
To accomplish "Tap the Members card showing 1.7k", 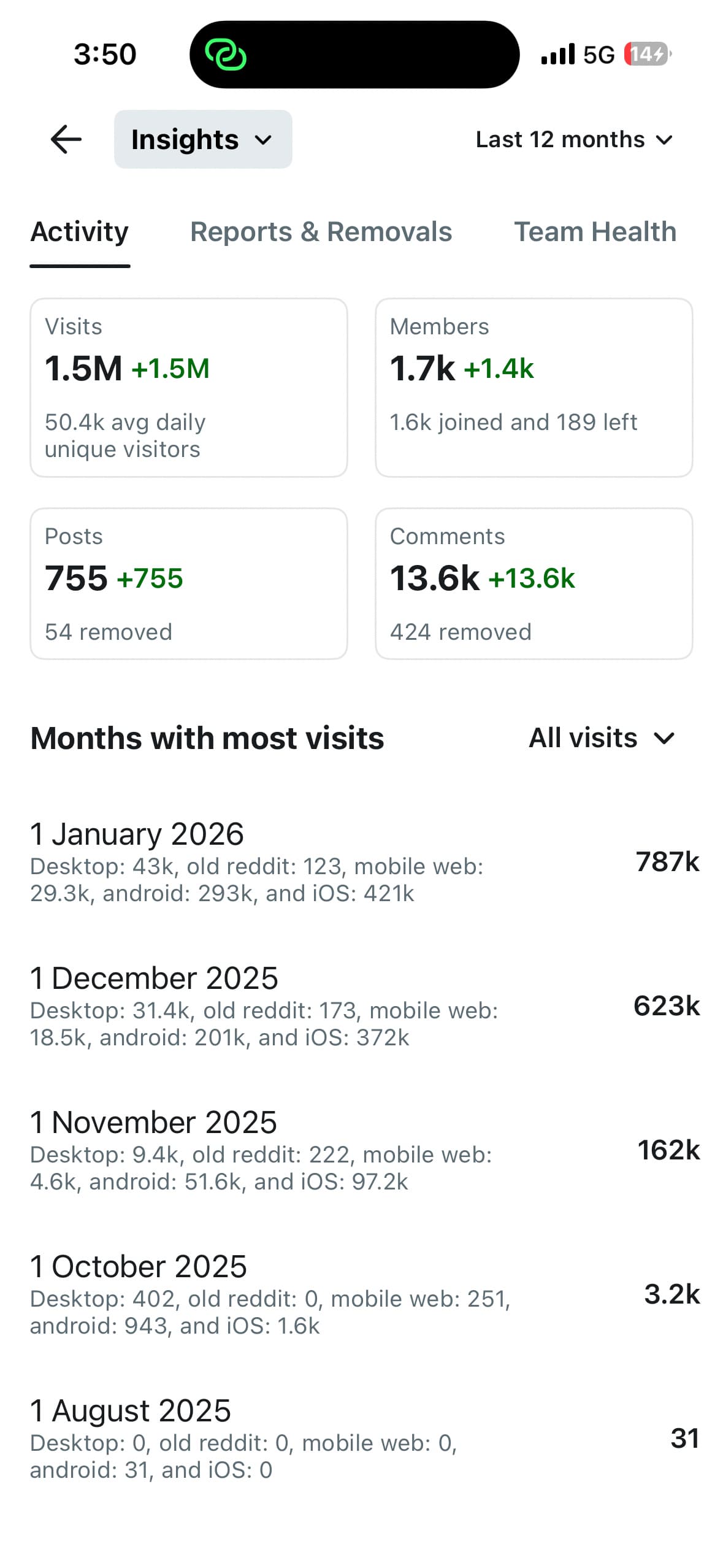I will pyautogui.click(x=534, y=386).
